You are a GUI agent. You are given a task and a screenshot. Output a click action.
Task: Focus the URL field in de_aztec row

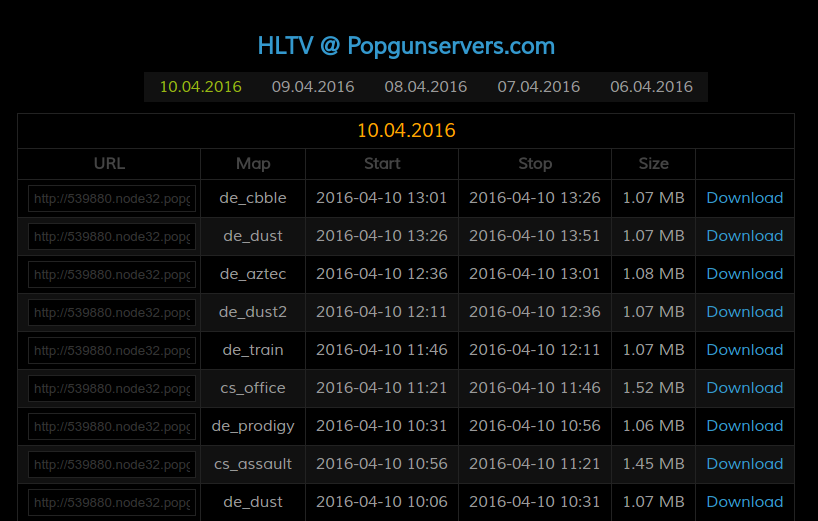[112, 275]
